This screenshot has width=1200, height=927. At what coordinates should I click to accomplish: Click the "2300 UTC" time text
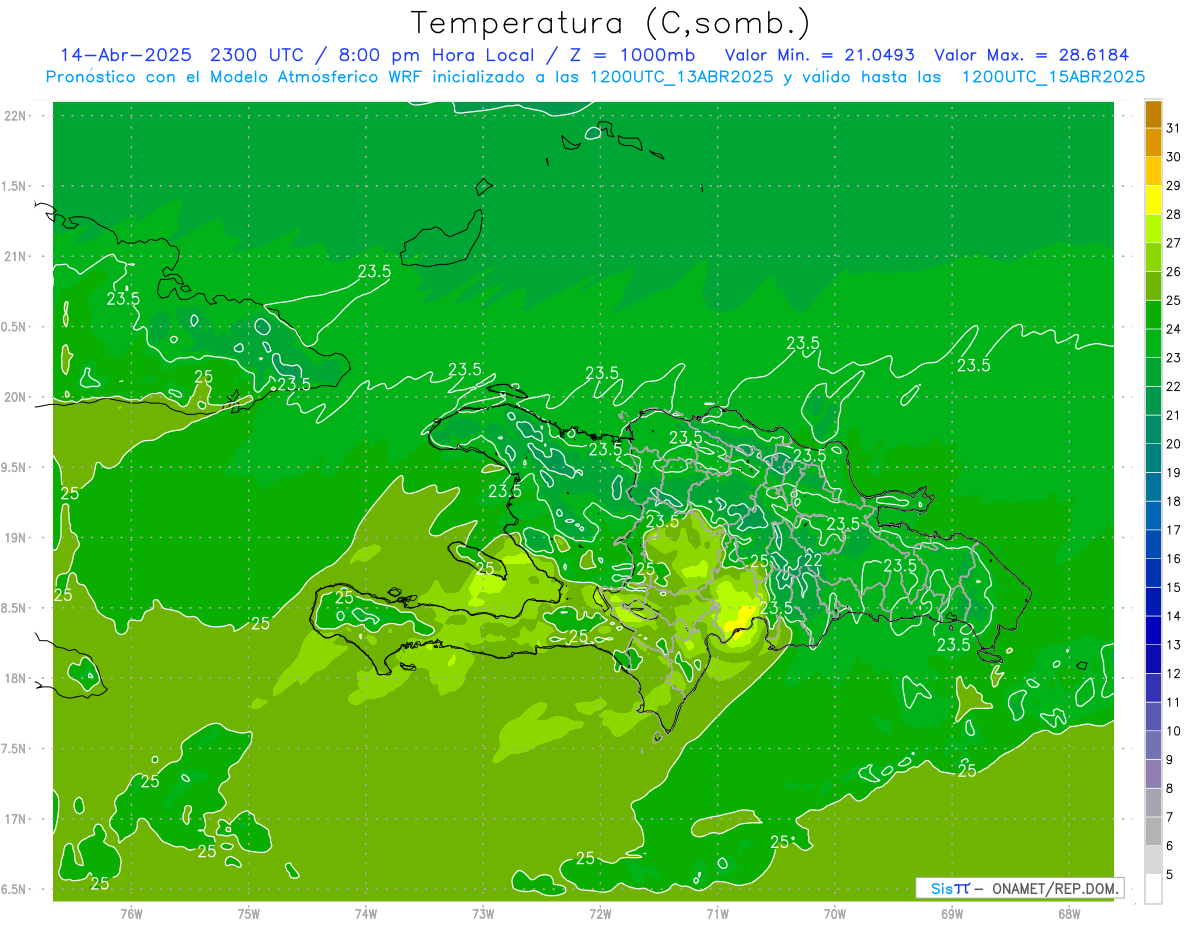[259, 55]
